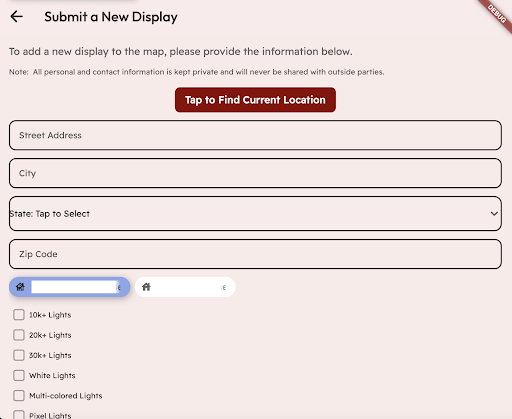This screenshot has height=419, width=512.
Task: Open the State: Tap to Select dropdown
Action: tap(255, 213)
